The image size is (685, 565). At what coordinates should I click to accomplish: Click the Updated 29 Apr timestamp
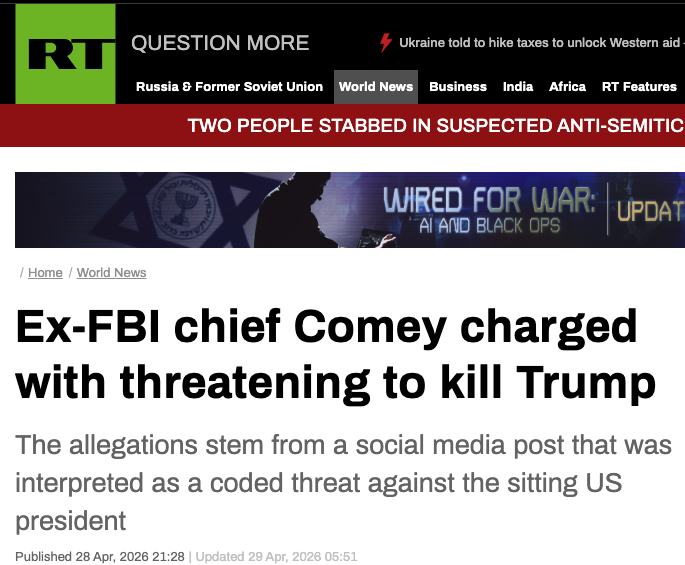tap(275, 556)
